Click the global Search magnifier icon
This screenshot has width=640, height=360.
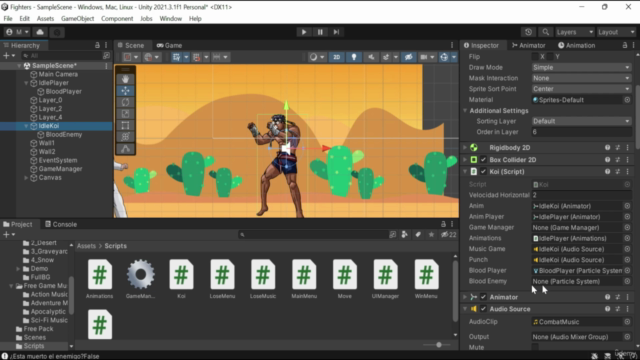(x=545, y=32)
